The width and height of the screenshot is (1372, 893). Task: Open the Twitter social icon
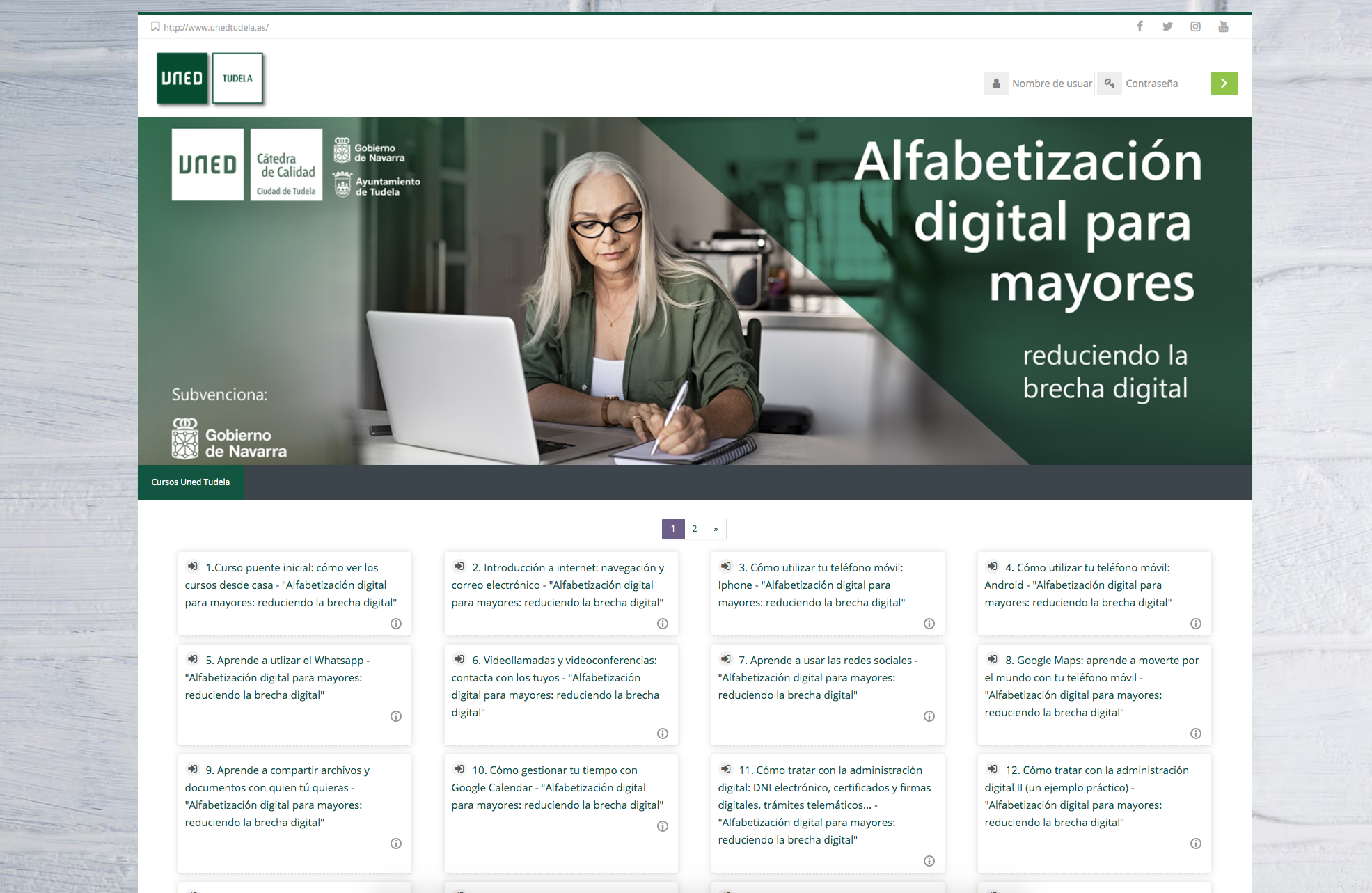[1167, 26]
